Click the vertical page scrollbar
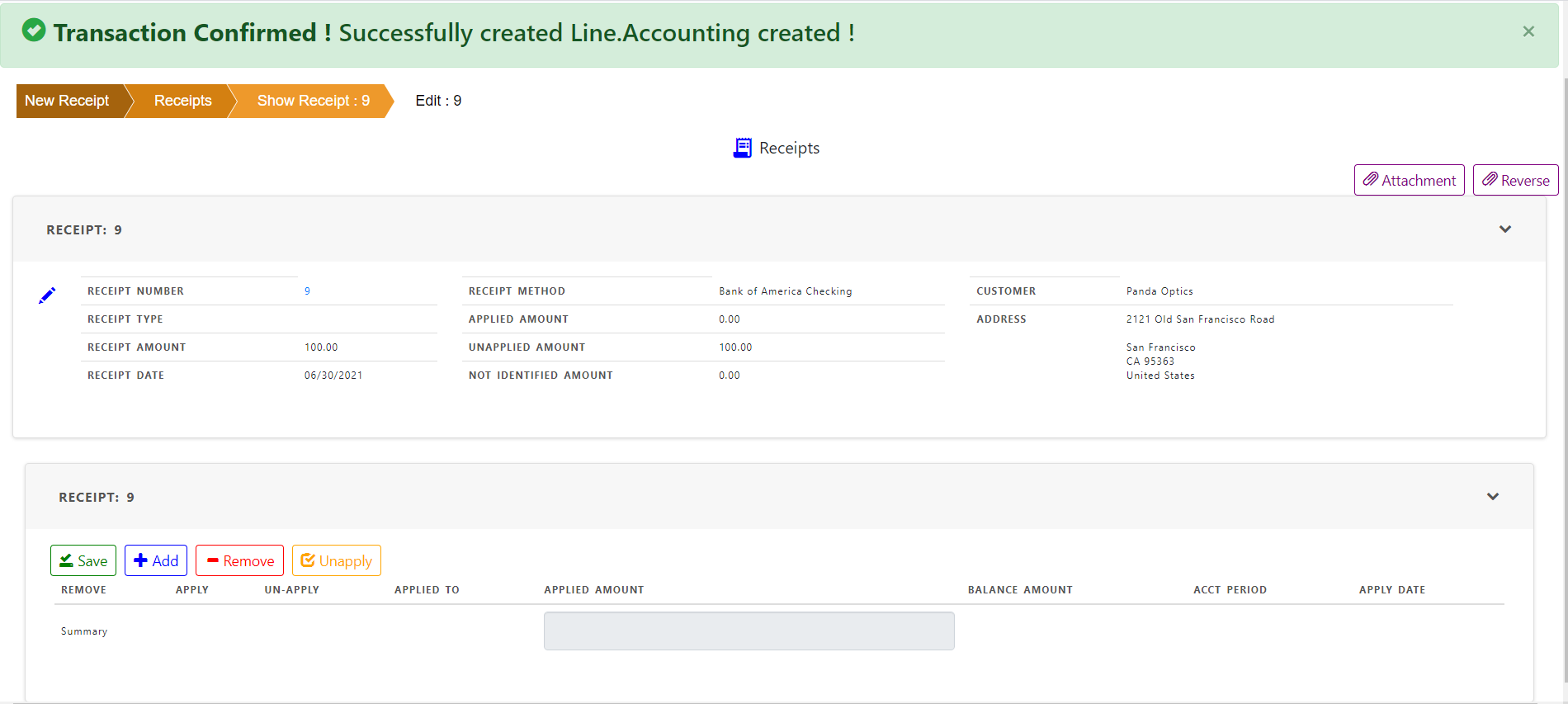1568x704 pixels. 1565,380
